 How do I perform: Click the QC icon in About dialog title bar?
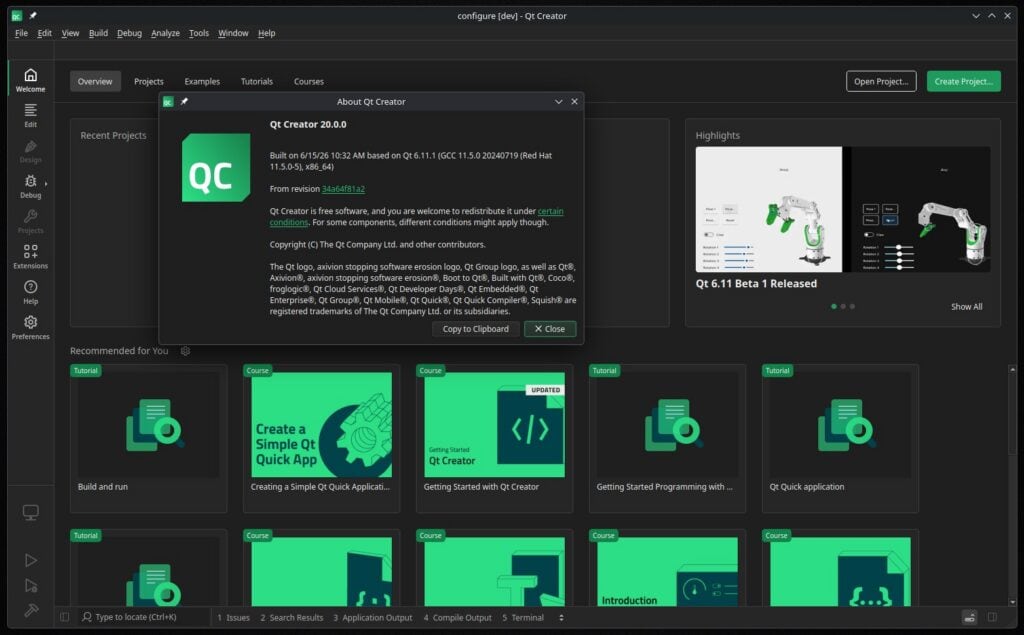point(168,101)
